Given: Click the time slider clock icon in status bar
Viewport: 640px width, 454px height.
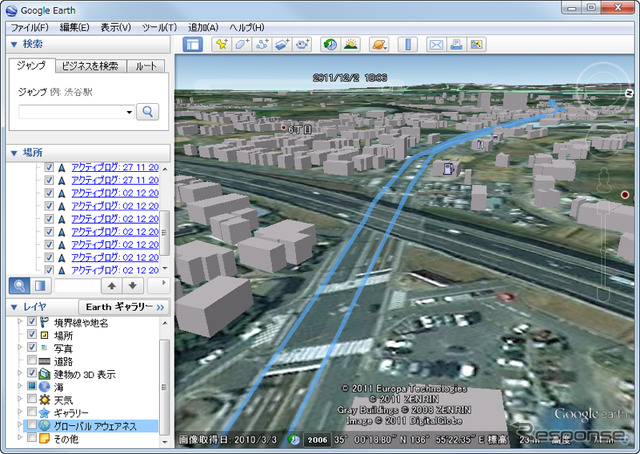Looking at the screenshot, I should pos(293,440).
